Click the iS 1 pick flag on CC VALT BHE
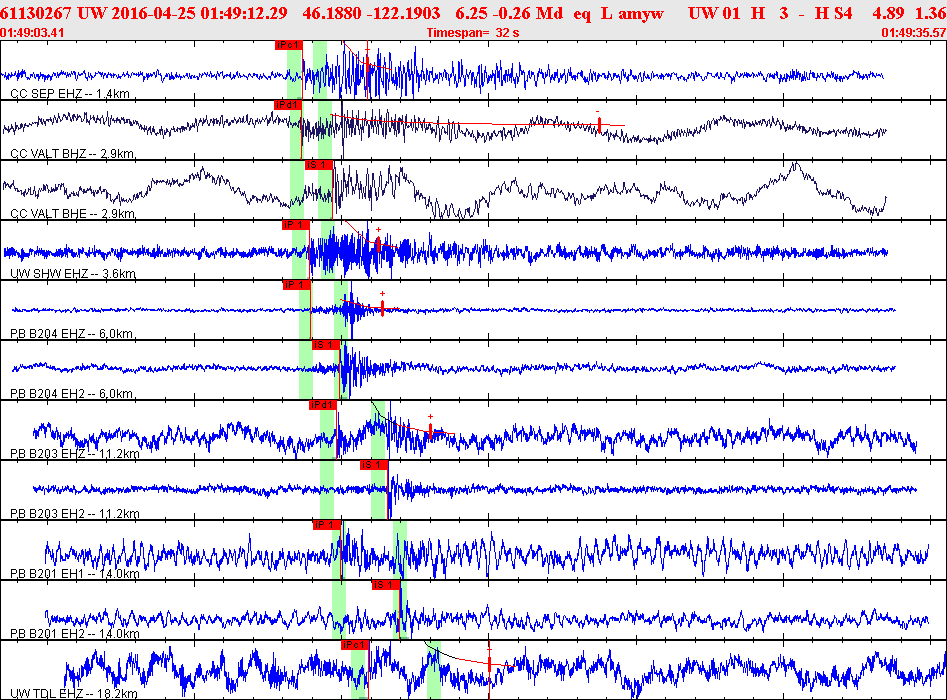 click(318, 165)
